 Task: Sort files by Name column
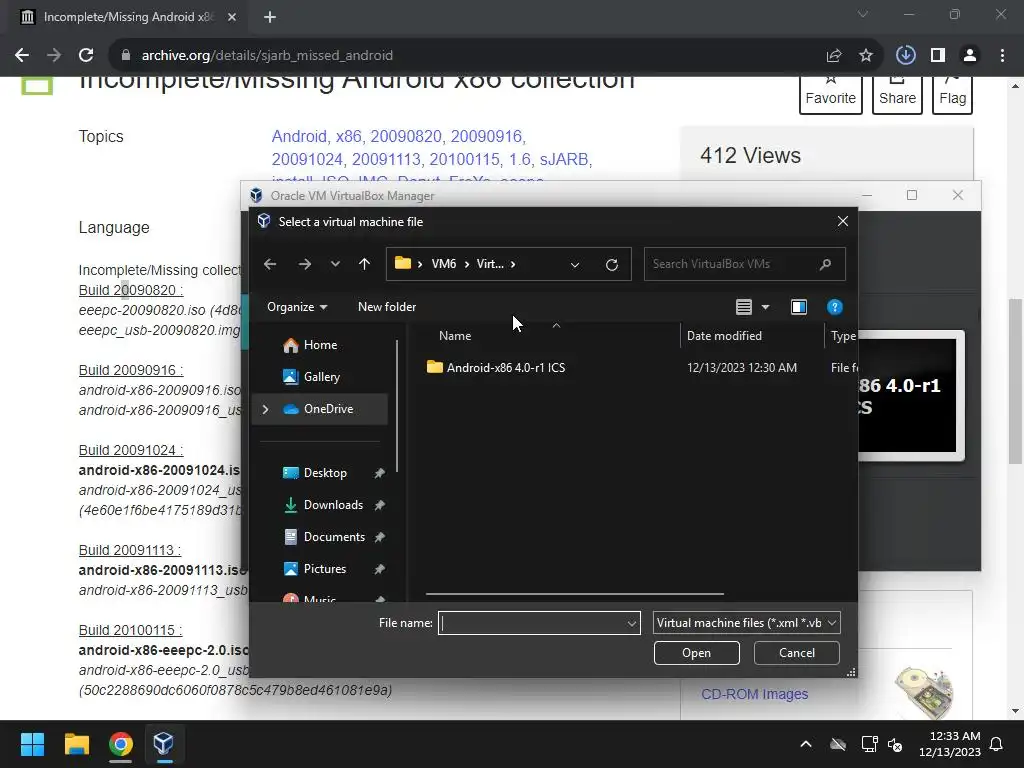[455, 336]
